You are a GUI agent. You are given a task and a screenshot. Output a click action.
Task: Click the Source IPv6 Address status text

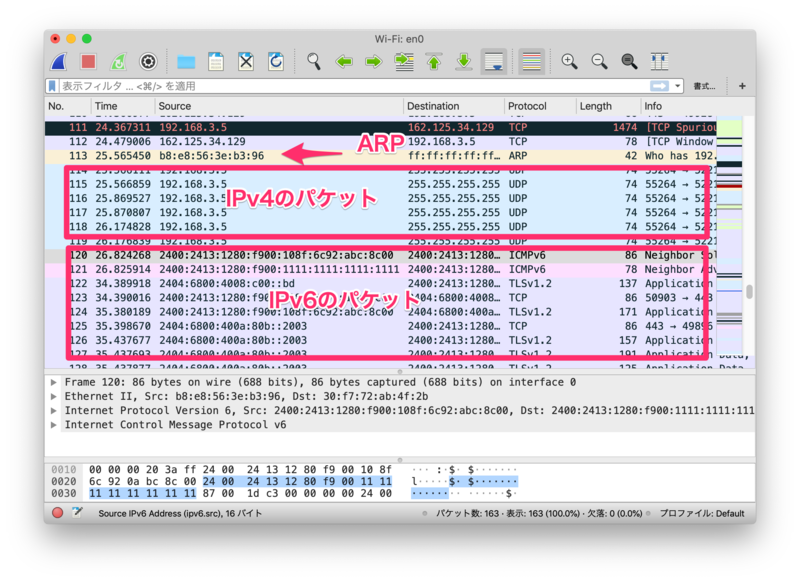(180, 514)
